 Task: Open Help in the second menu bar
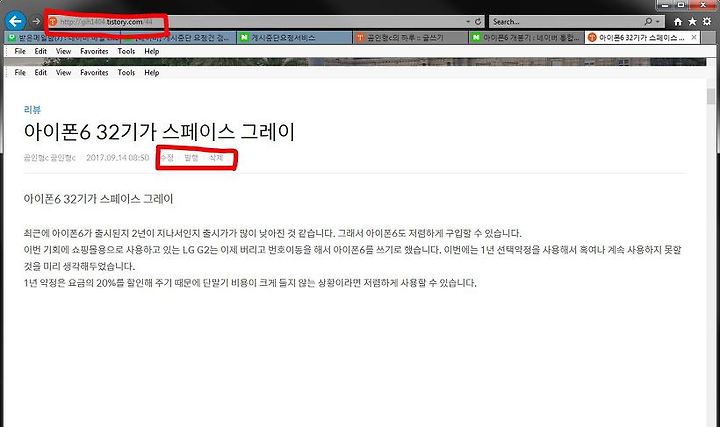click(x=152, y=73)
